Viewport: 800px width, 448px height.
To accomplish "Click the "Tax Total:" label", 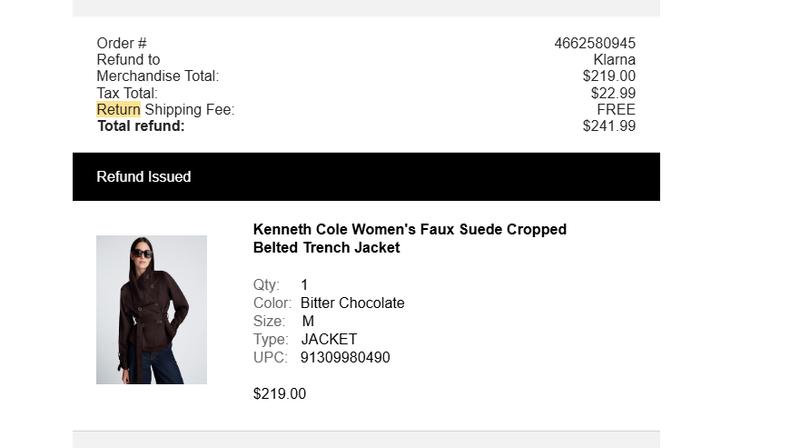I will pyautogui.click(x=127, y=93).
